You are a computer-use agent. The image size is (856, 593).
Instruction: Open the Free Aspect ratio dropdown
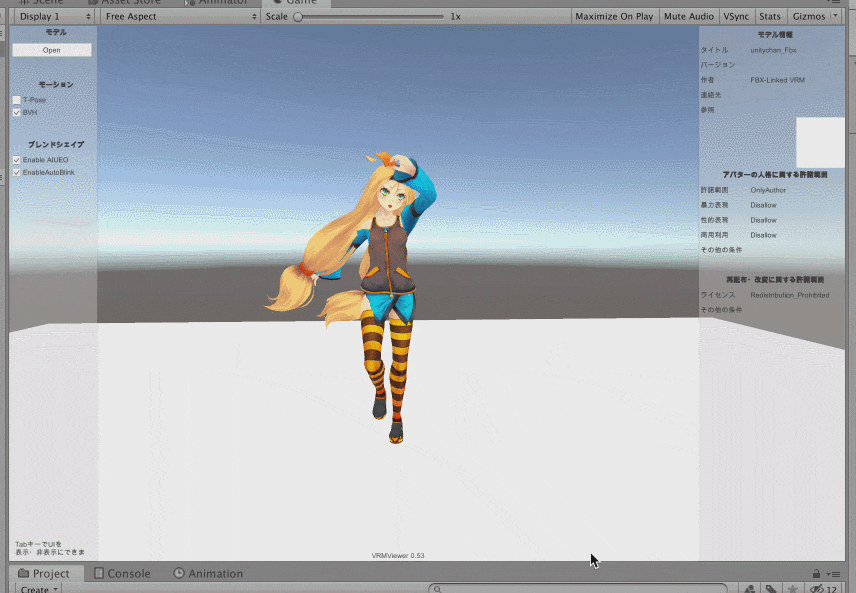click(180, 16)
